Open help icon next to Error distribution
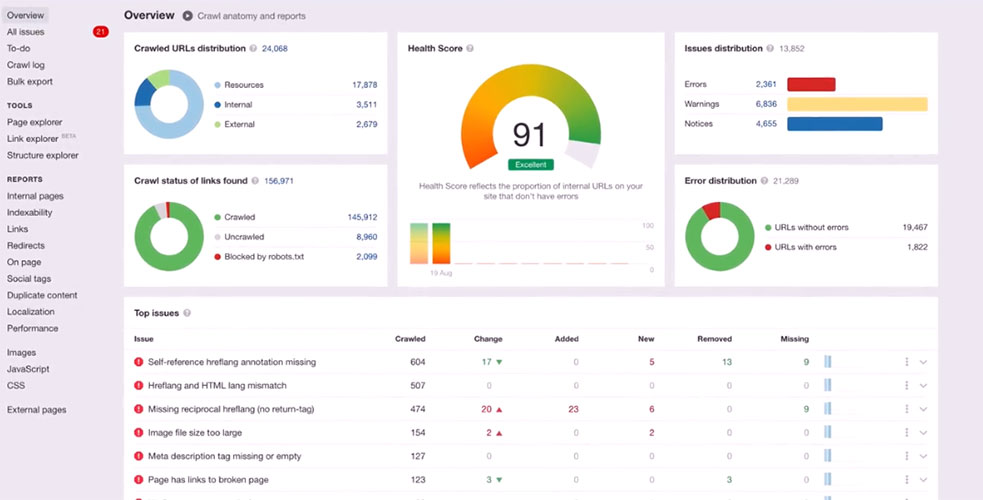Viewport: 983px width, 500px height. [764, 180]
